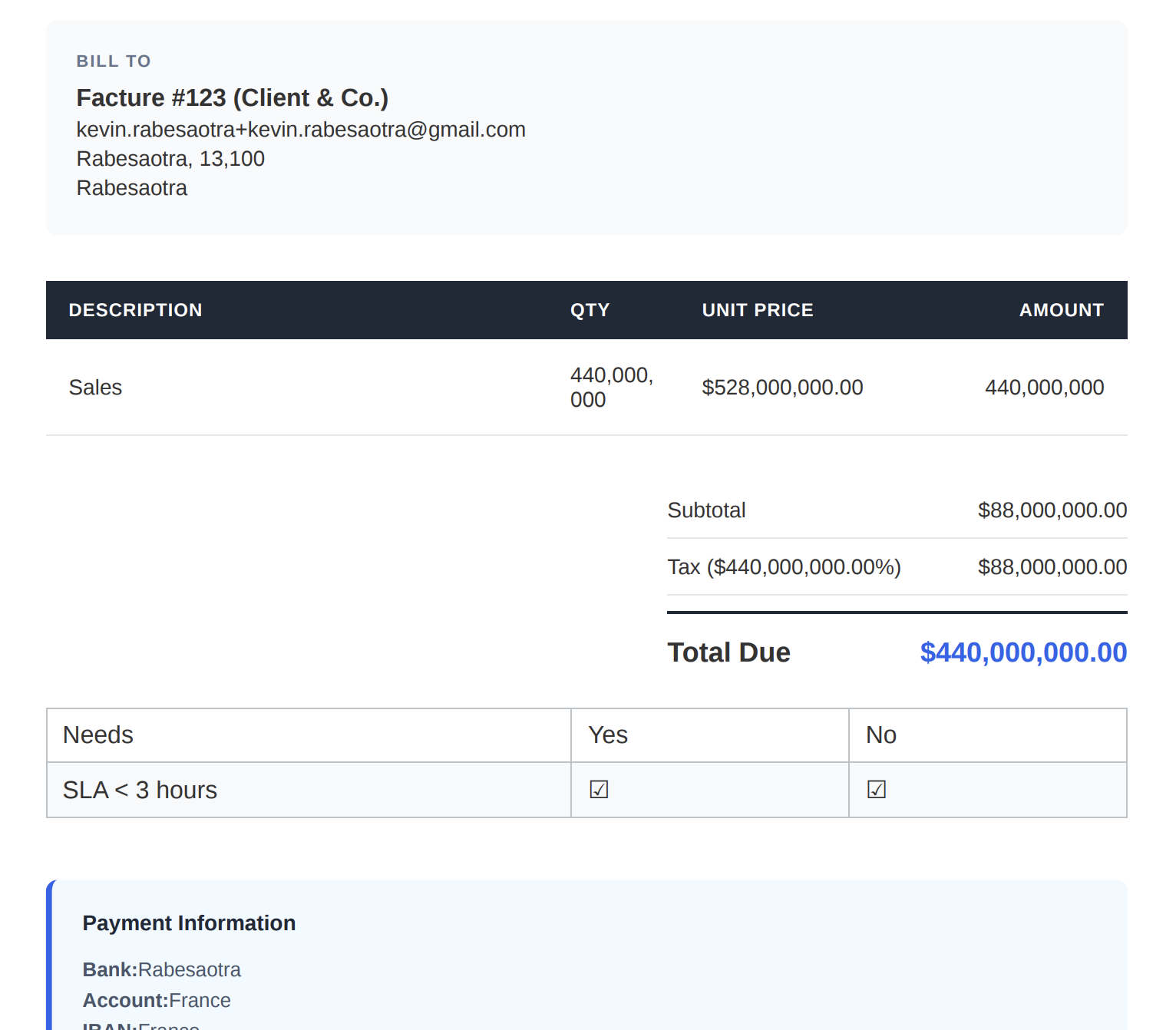
Task: Select the Subtotal amount value
Action: coord(1052,510)
